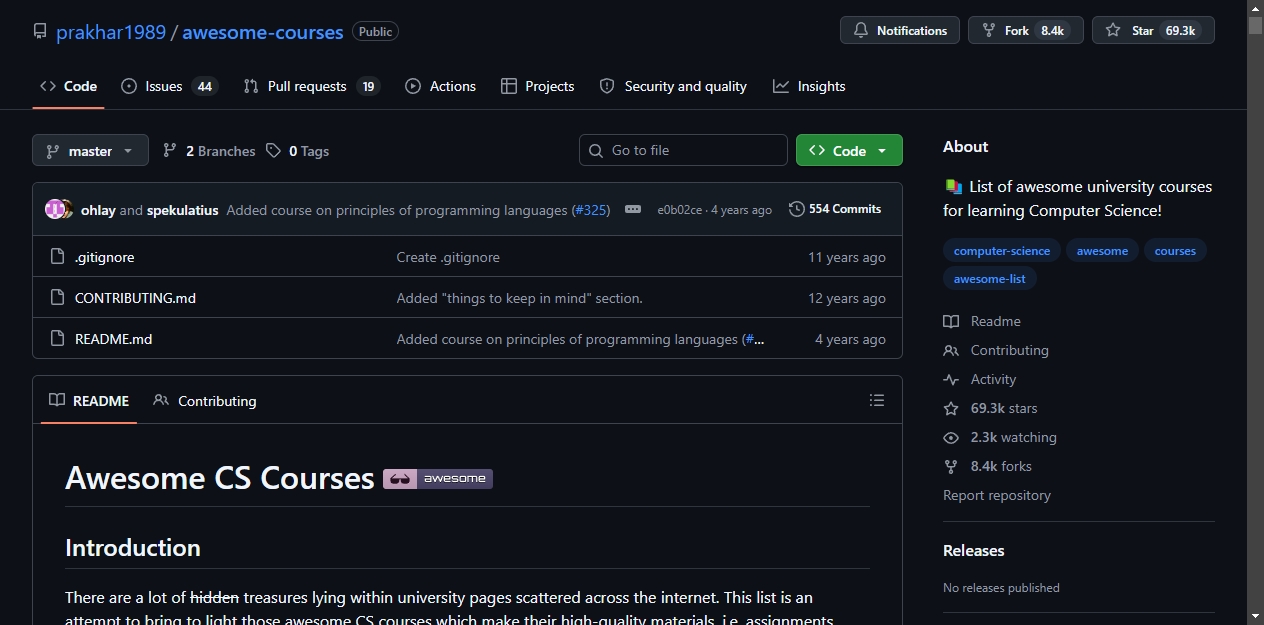The width and height of the screenshot is (1264, 625).
Task: Click '11 years ago' timestamp for .gitignore
Action: [847, 257]
